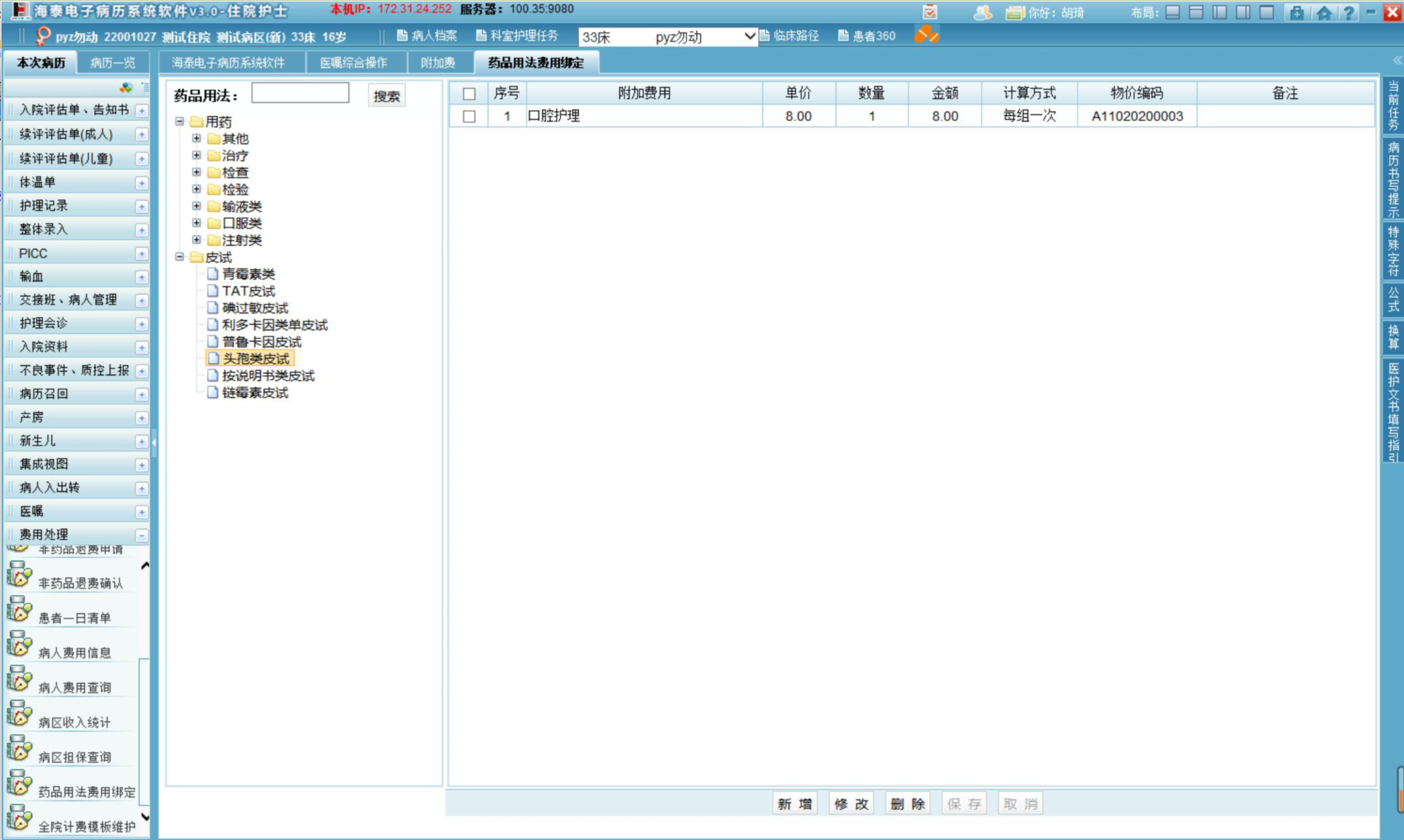Collapse the 皮试 folder node
Viewport: 1404px width, 840px height.
tap(180, 257)
